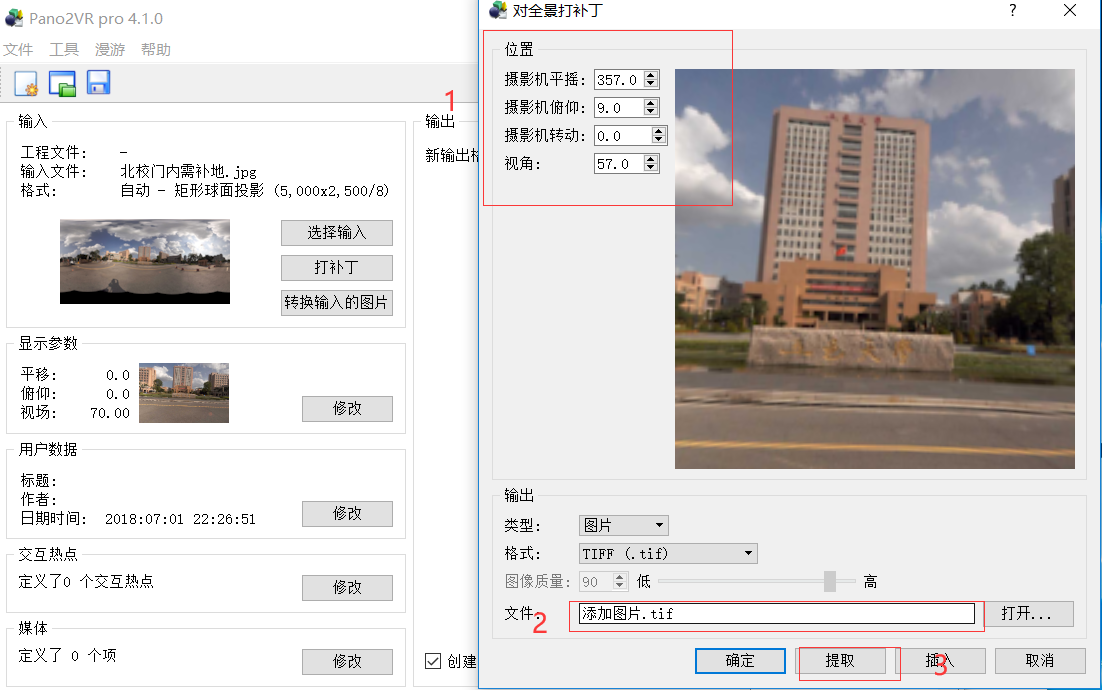Click the Pano2VR logo icon
The height and width of the screenshot is (690, 1102).
14,18
